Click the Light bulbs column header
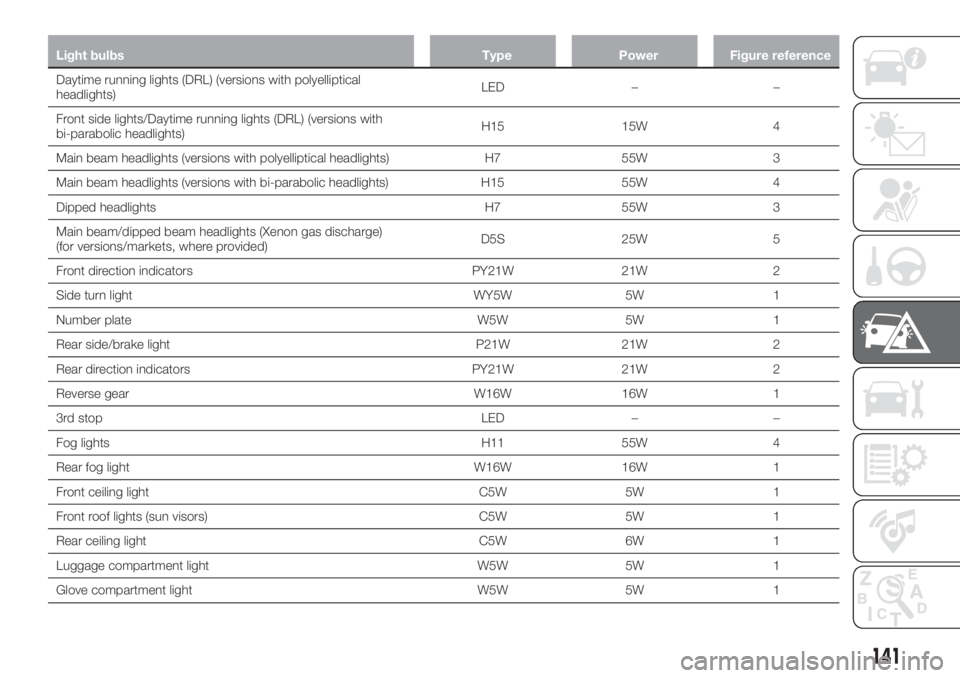This screenshot has height=678, width=960. (x=92, y=55)
